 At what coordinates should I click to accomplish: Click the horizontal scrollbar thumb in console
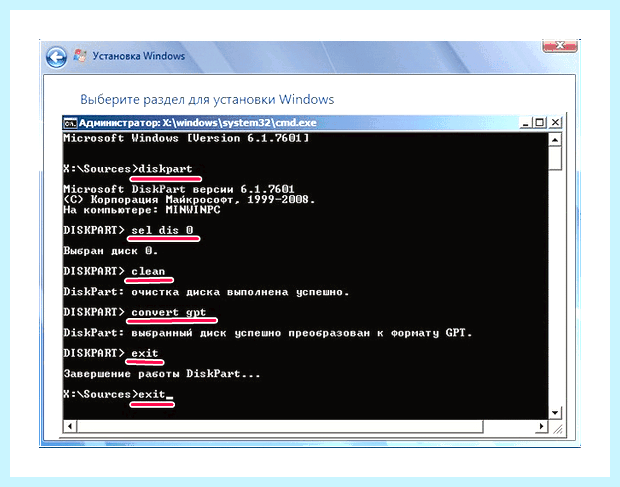tap(280, 427)
